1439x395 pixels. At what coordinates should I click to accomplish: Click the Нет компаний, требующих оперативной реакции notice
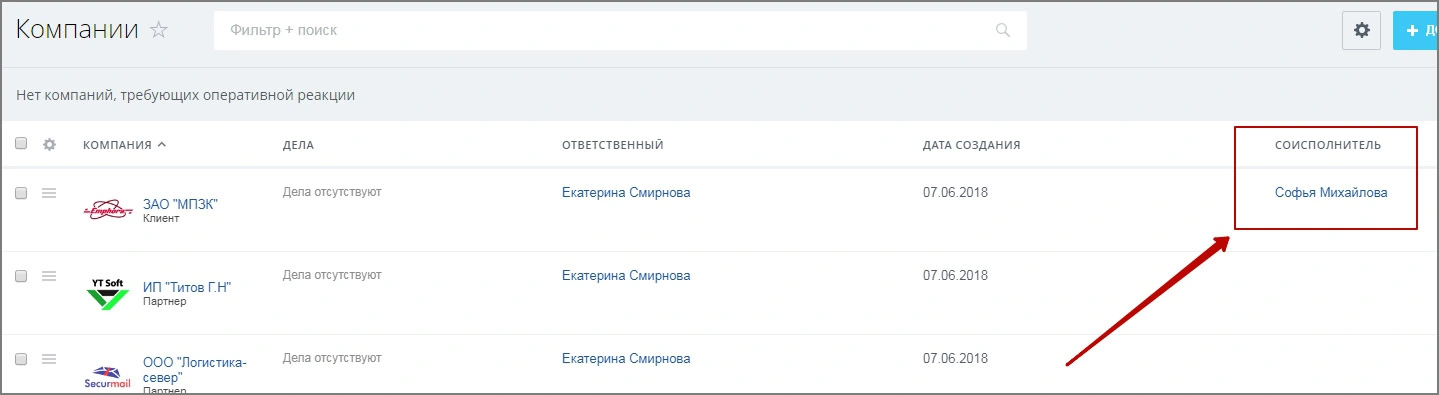(x=186, y=95)
